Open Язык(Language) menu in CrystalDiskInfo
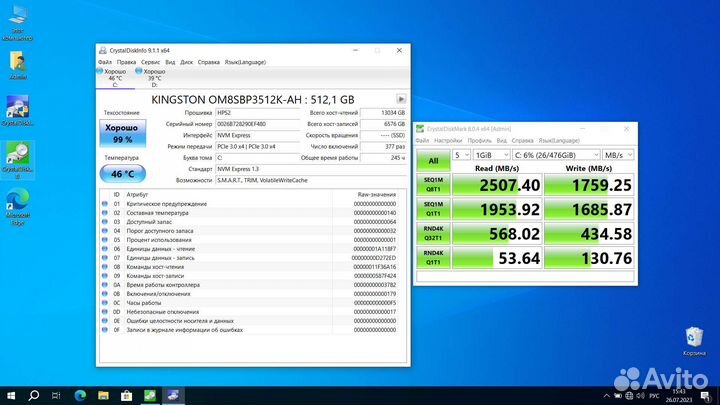 [245, 62]
